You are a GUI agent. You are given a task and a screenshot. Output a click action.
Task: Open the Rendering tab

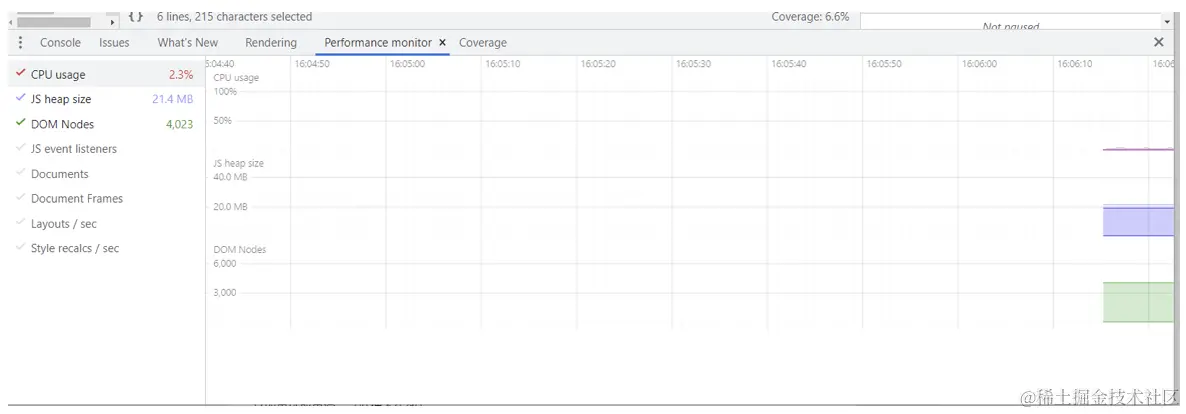271,42
